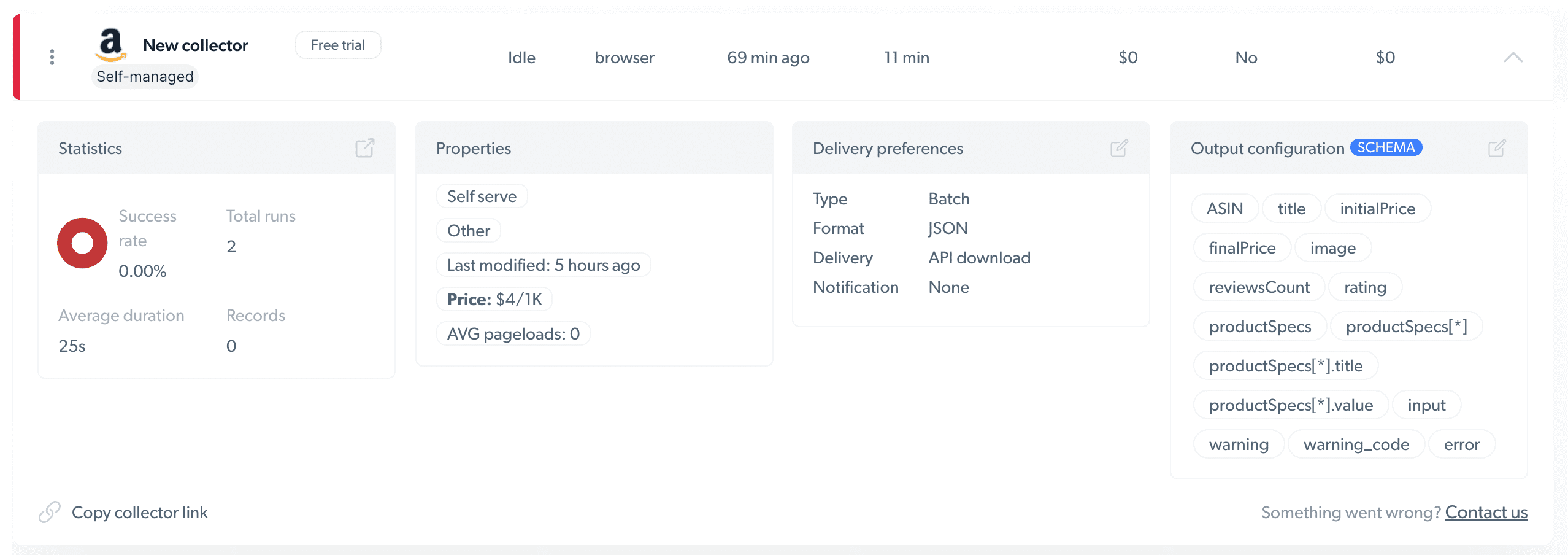Edit the Output configuration
Screen dimensions: 1568x555
coord(1497,147)
